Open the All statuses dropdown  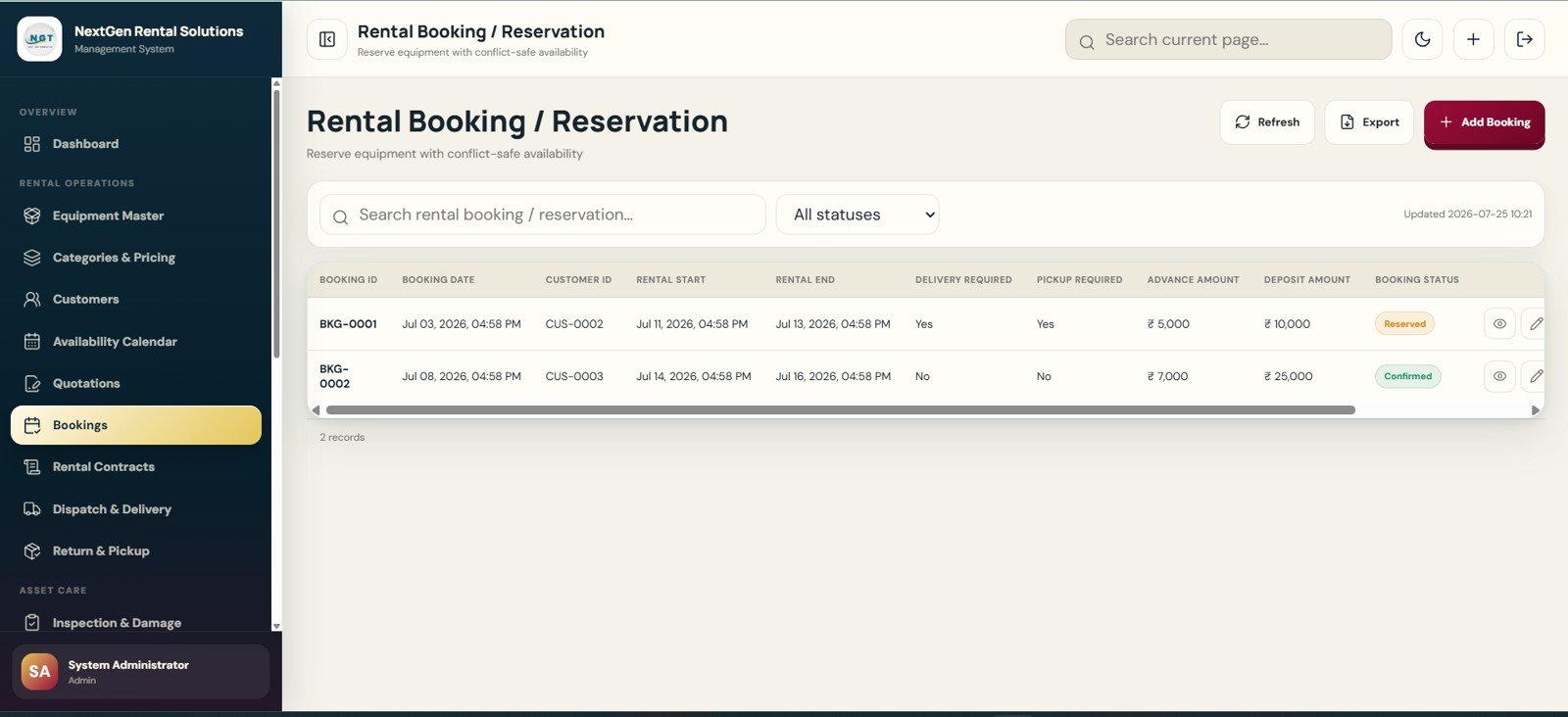coord(857,215)
